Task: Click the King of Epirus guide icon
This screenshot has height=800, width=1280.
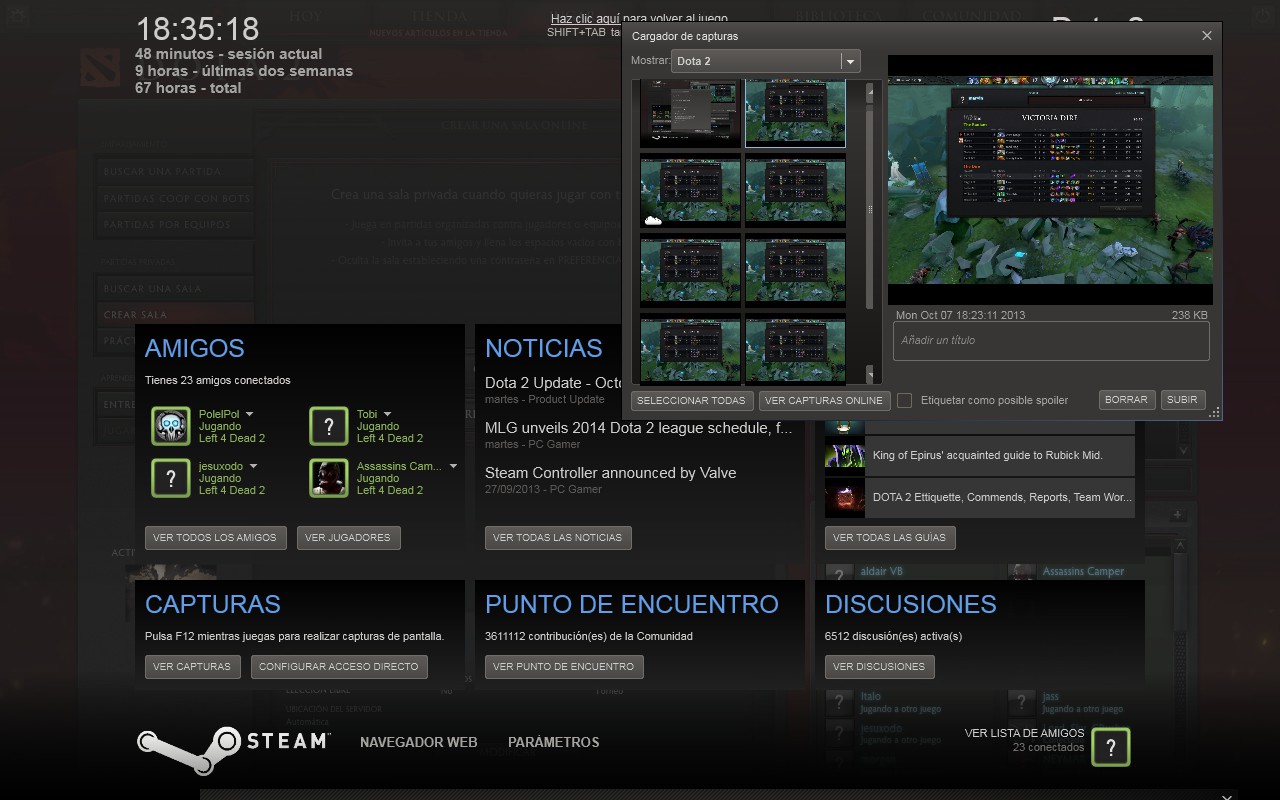Action: pyautogui.click(x=844, y=455)
